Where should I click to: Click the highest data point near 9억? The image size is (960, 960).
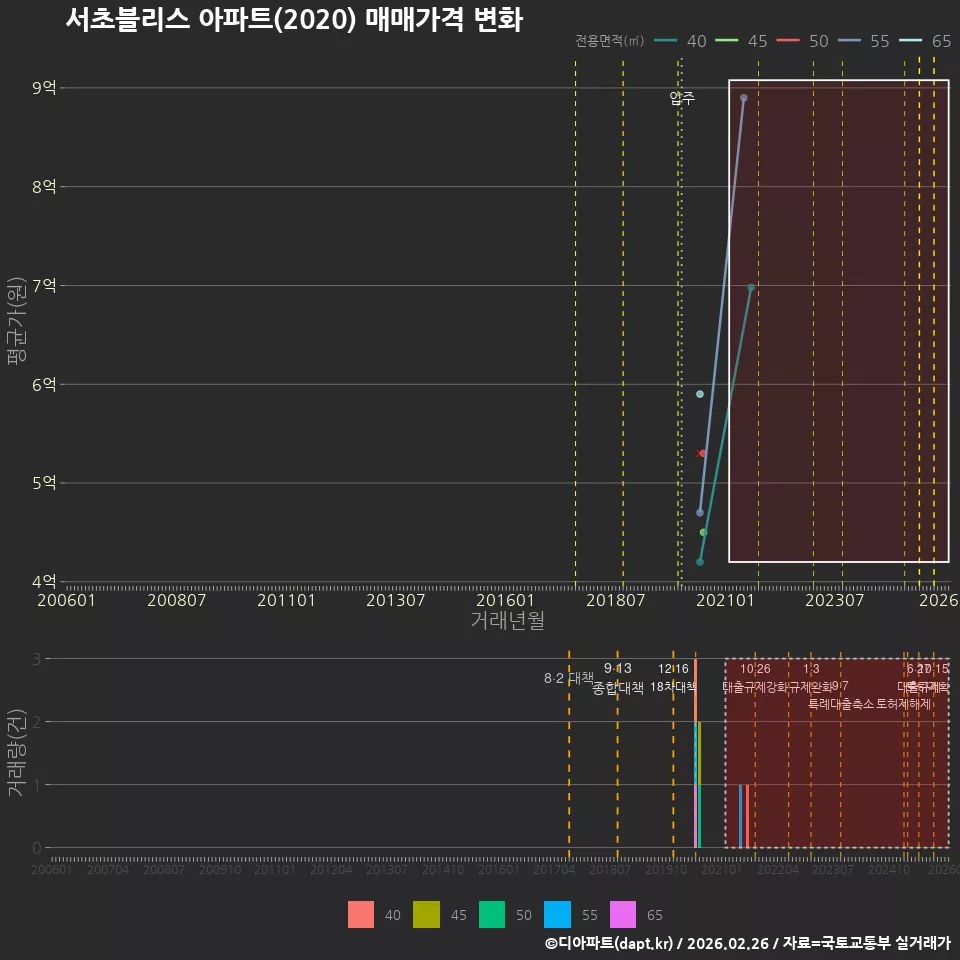click(x=743, y=98)
